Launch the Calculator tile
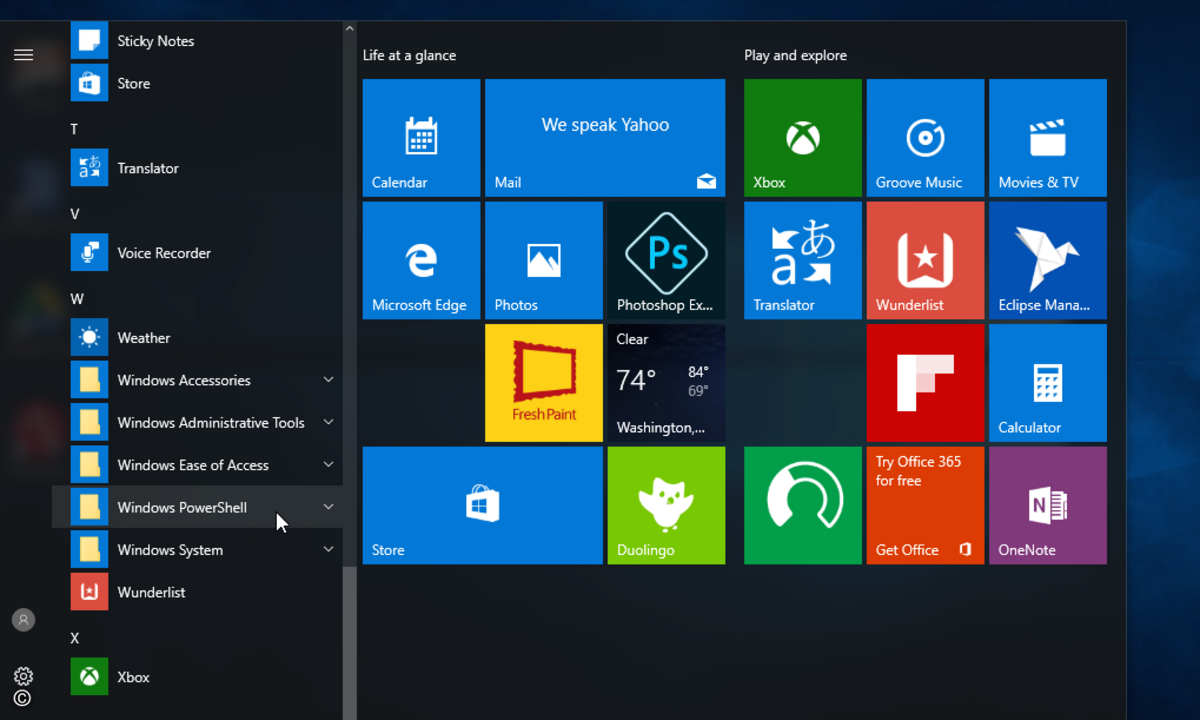The height and width of the screenshot is (720, 1200). [1048, 383]
